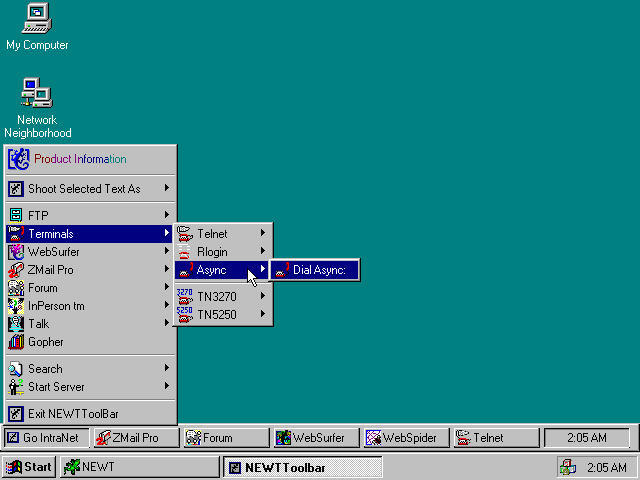Expand the Forum submenu arrow
Screen dimensions: 640x480
pos(167,287)
